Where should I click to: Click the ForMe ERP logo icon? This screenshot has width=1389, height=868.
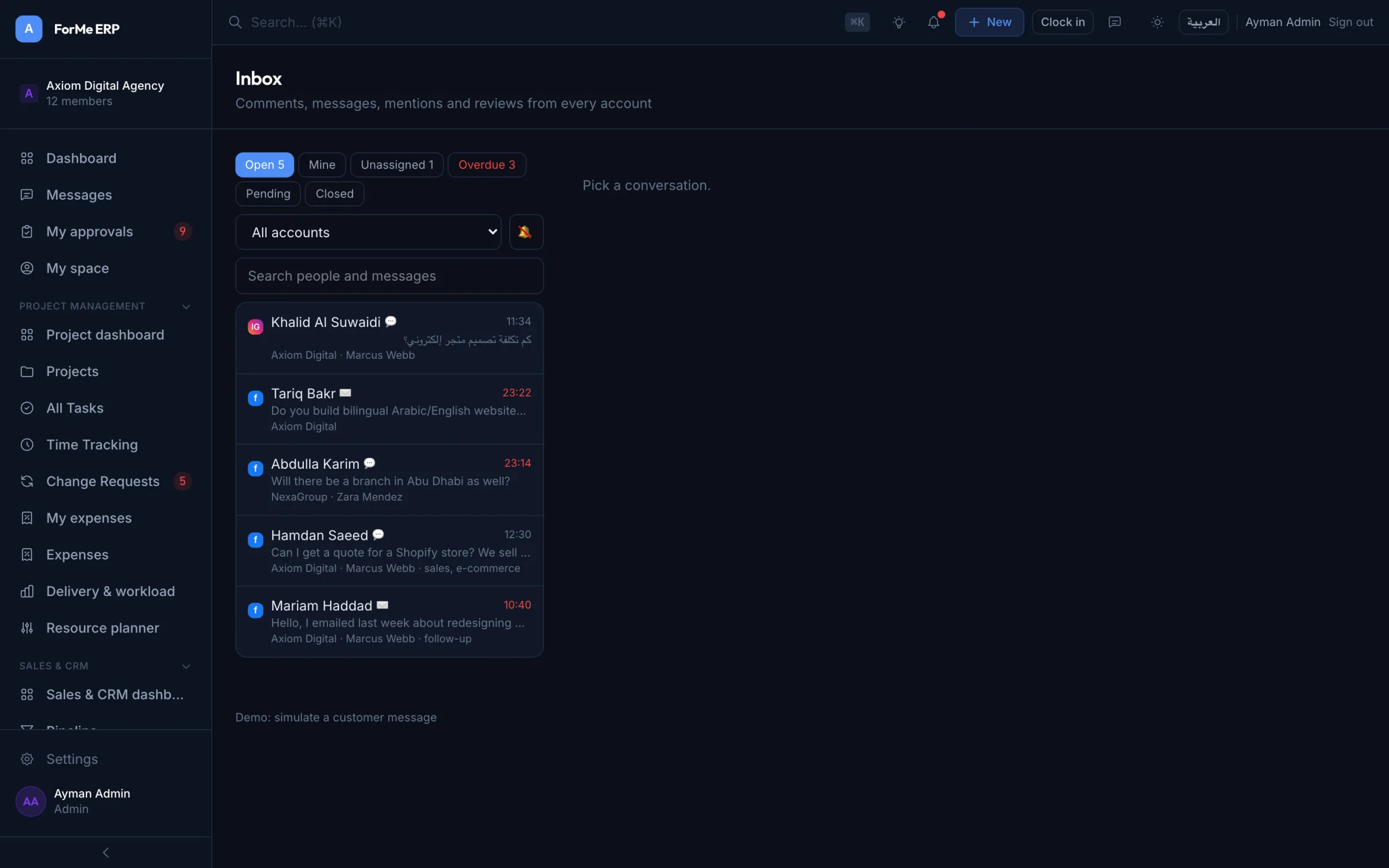point(28,29)
